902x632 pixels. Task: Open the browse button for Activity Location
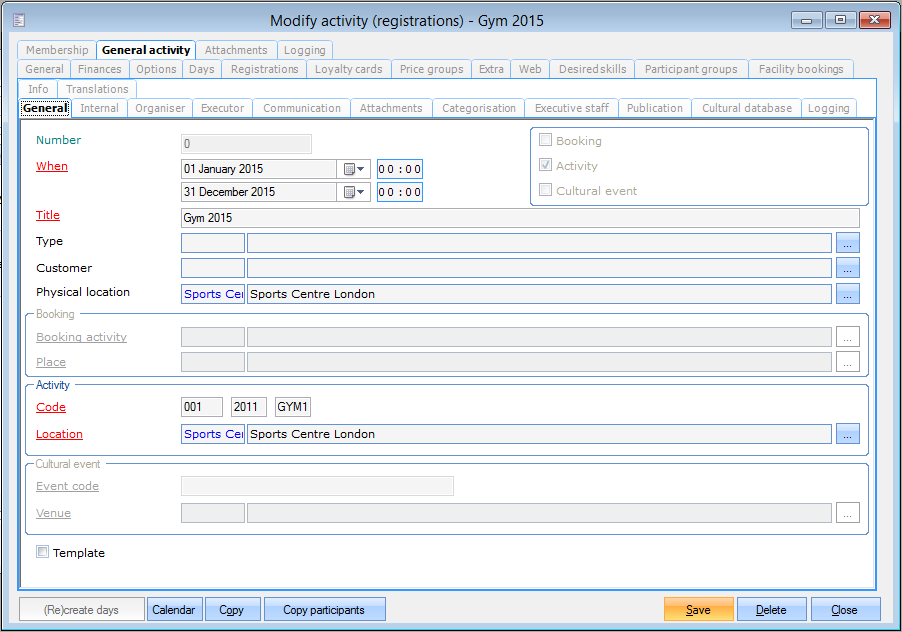click(x=847, y=434)
